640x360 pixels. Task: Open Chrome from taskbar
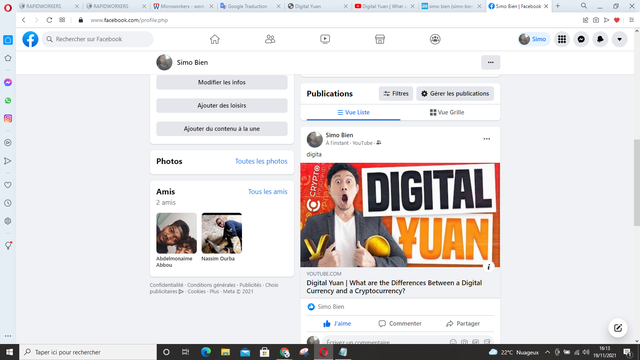tap(284, 352)
